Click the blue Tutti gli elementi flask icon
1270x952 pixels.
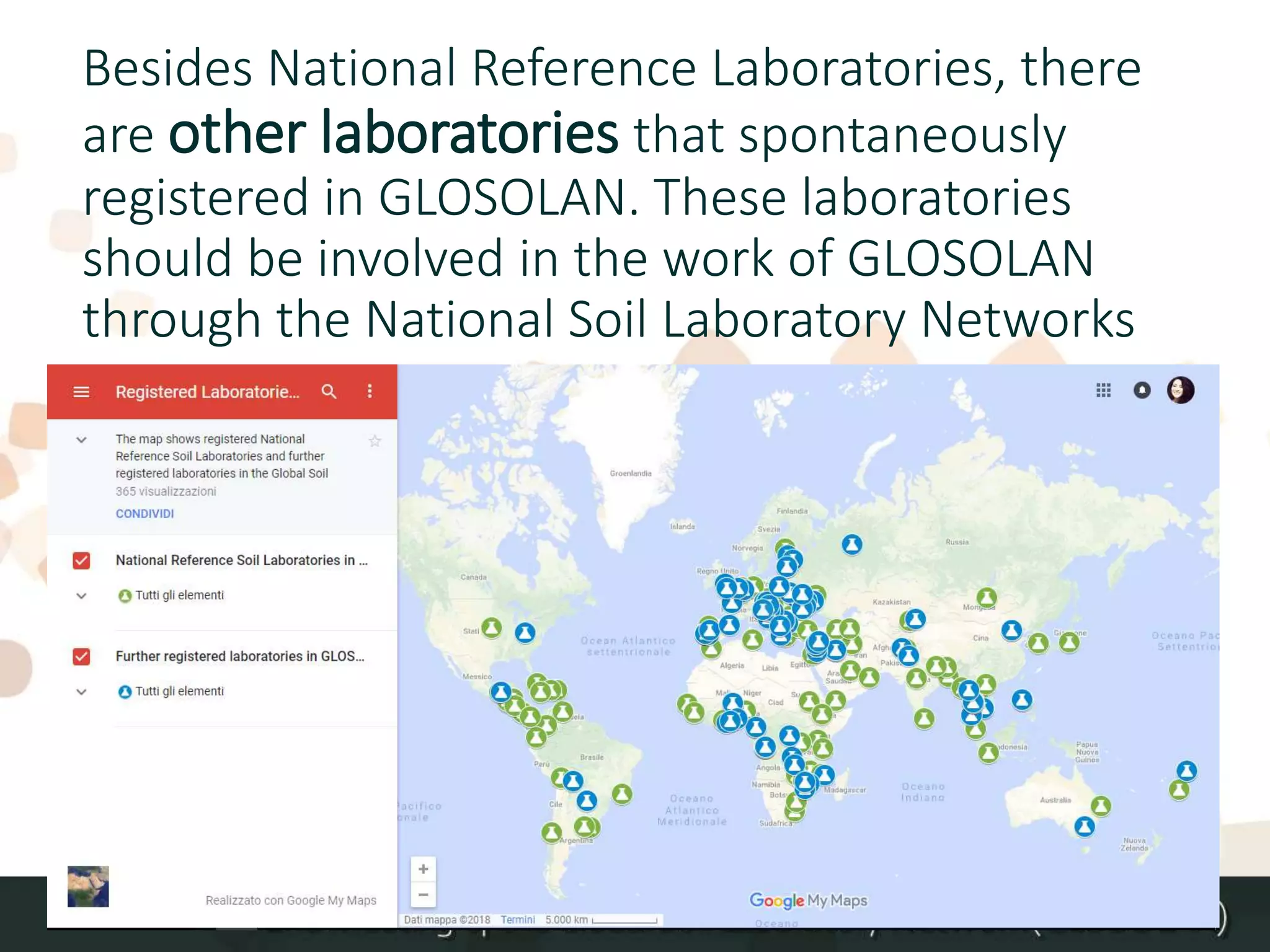click(125, 692)
